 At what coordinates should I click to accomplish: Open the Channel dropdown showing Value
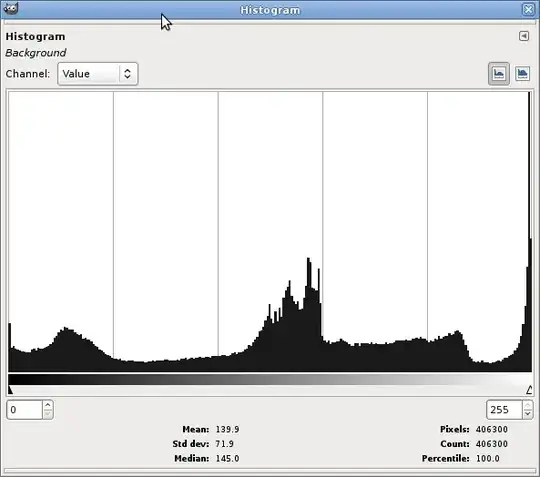98,74
